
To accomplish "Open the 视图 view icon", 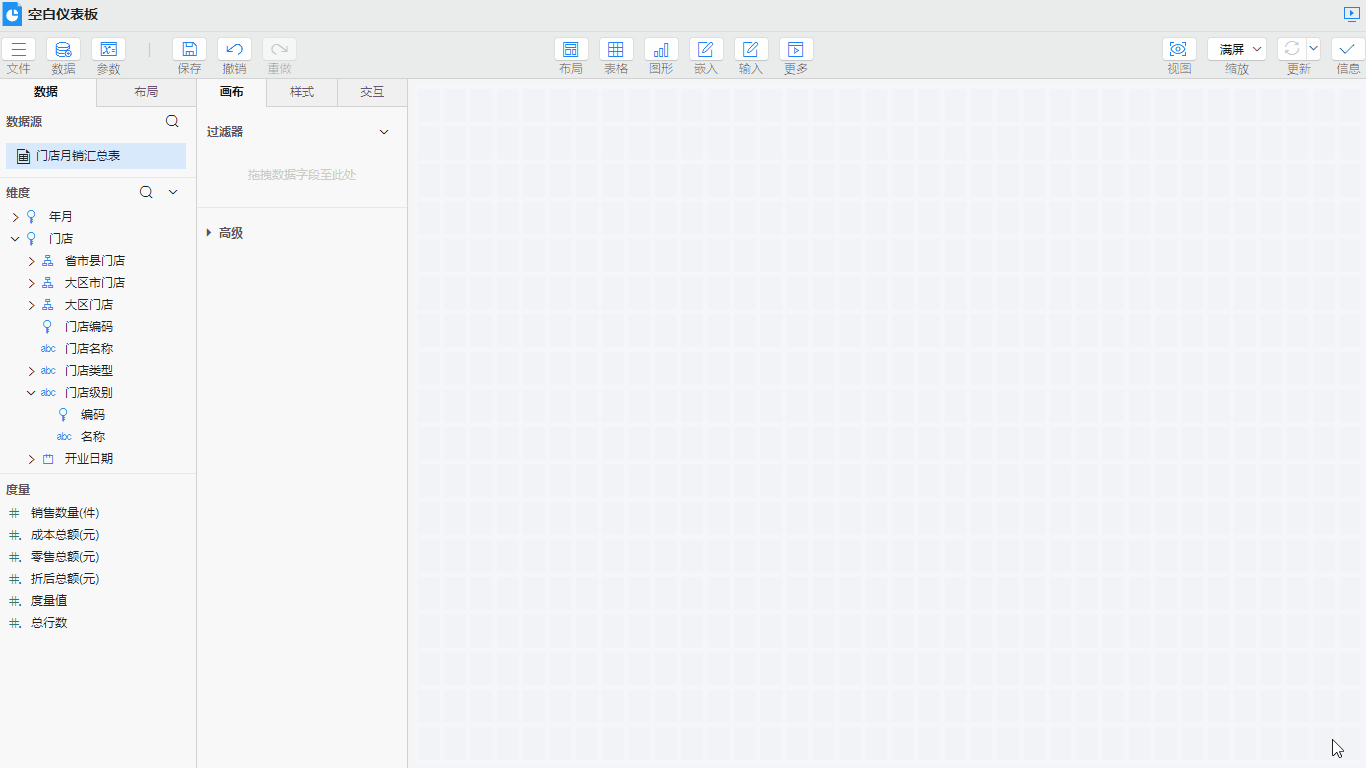I will tap(1179, 49).
